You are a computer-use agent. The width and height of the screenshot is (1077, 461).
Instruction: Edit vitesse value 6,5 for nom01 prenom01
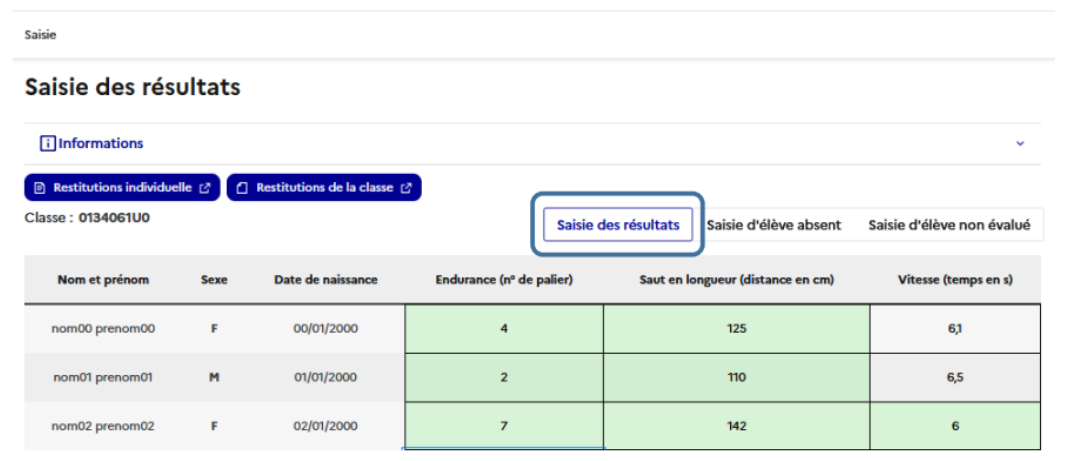(955, 377)
